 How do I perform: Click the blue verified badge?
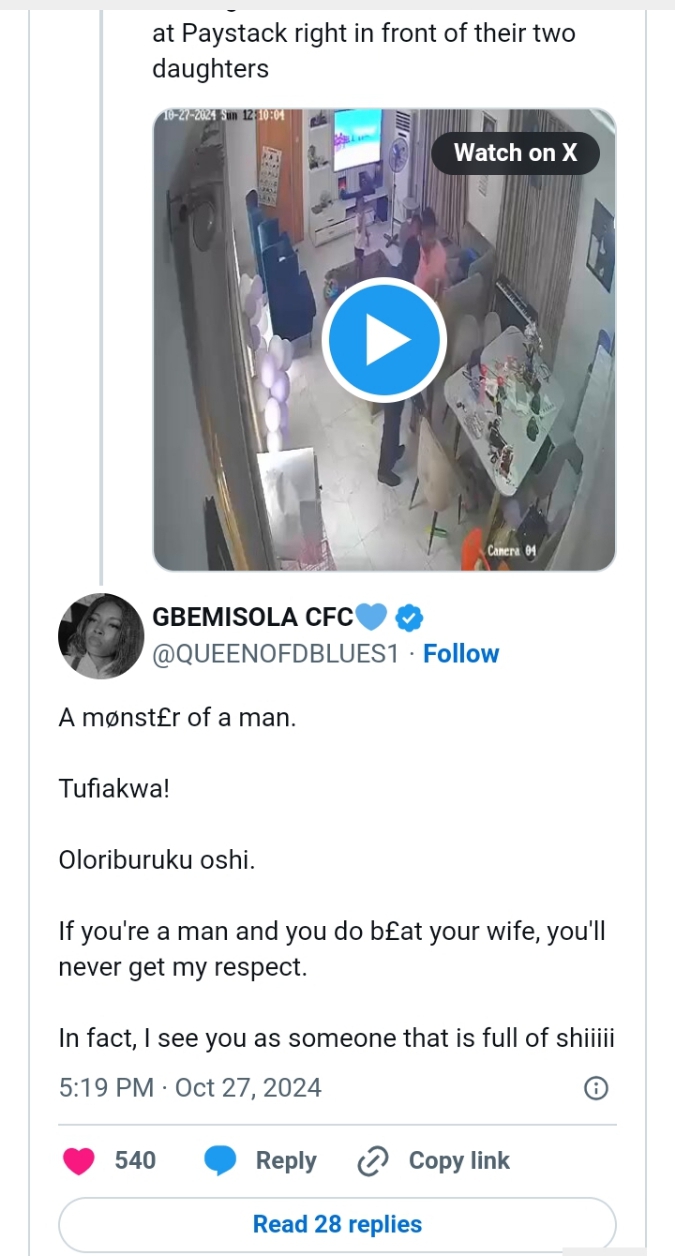[x=409, y=618]
